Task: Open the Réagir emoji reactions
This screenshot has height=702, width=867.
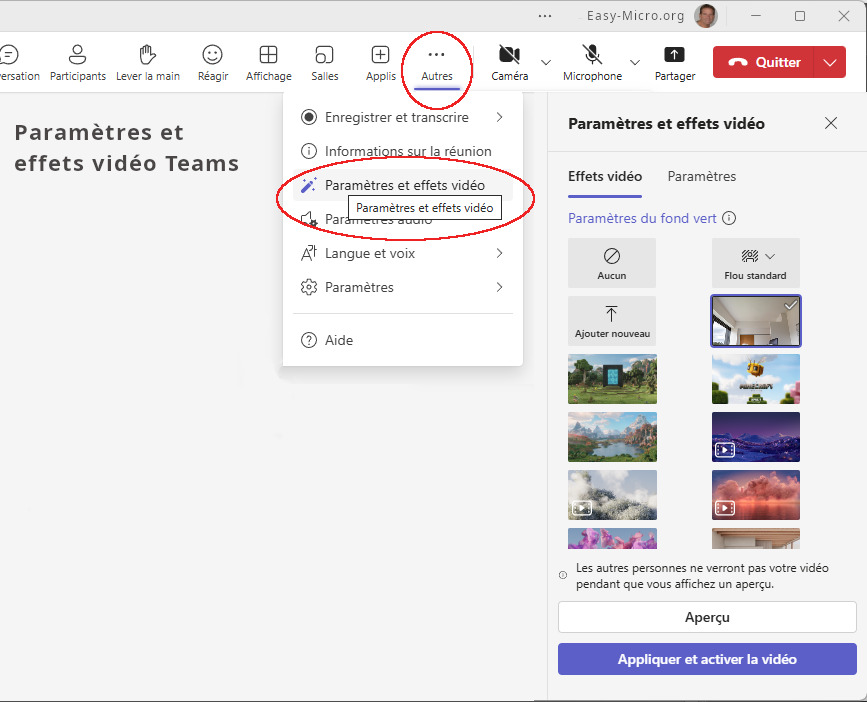Action: [x=213, y=62]
